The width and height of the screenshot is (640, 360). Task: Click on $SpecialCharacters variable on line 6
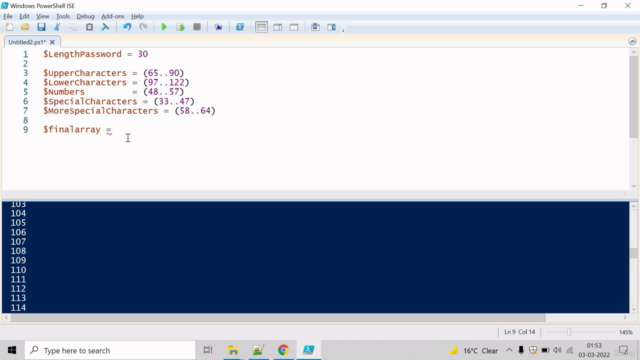(x=90, y=101)
